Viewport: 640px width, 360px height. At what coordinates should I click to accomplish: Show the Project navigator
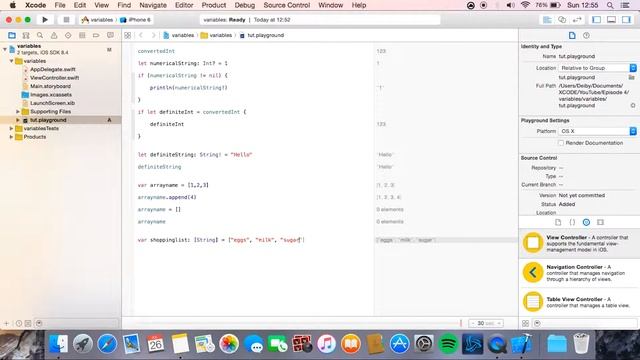pos(12,36)
